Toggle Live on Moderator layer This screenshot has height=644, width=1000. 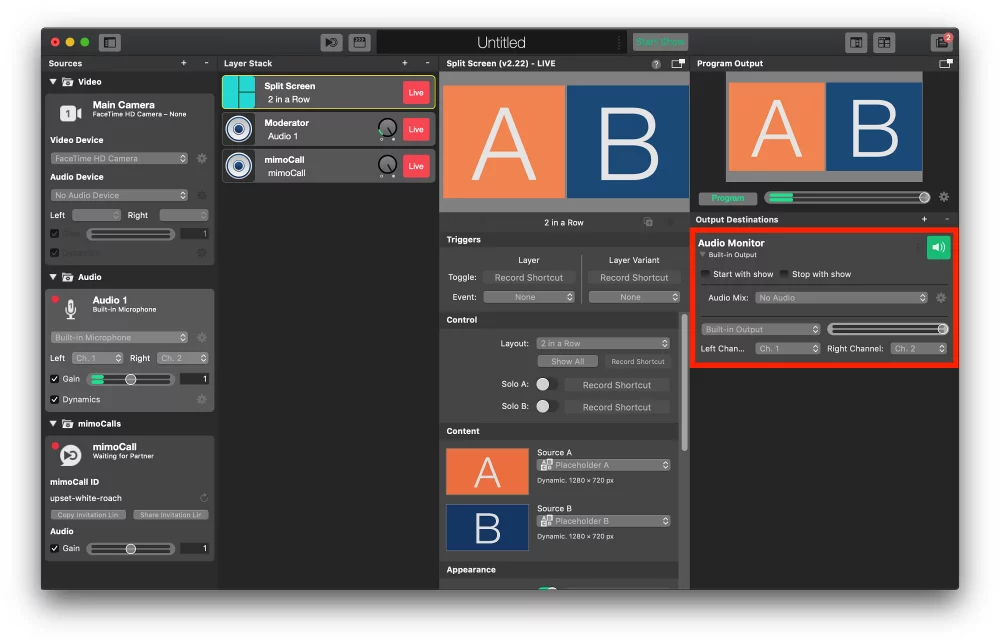pos(416,129)
